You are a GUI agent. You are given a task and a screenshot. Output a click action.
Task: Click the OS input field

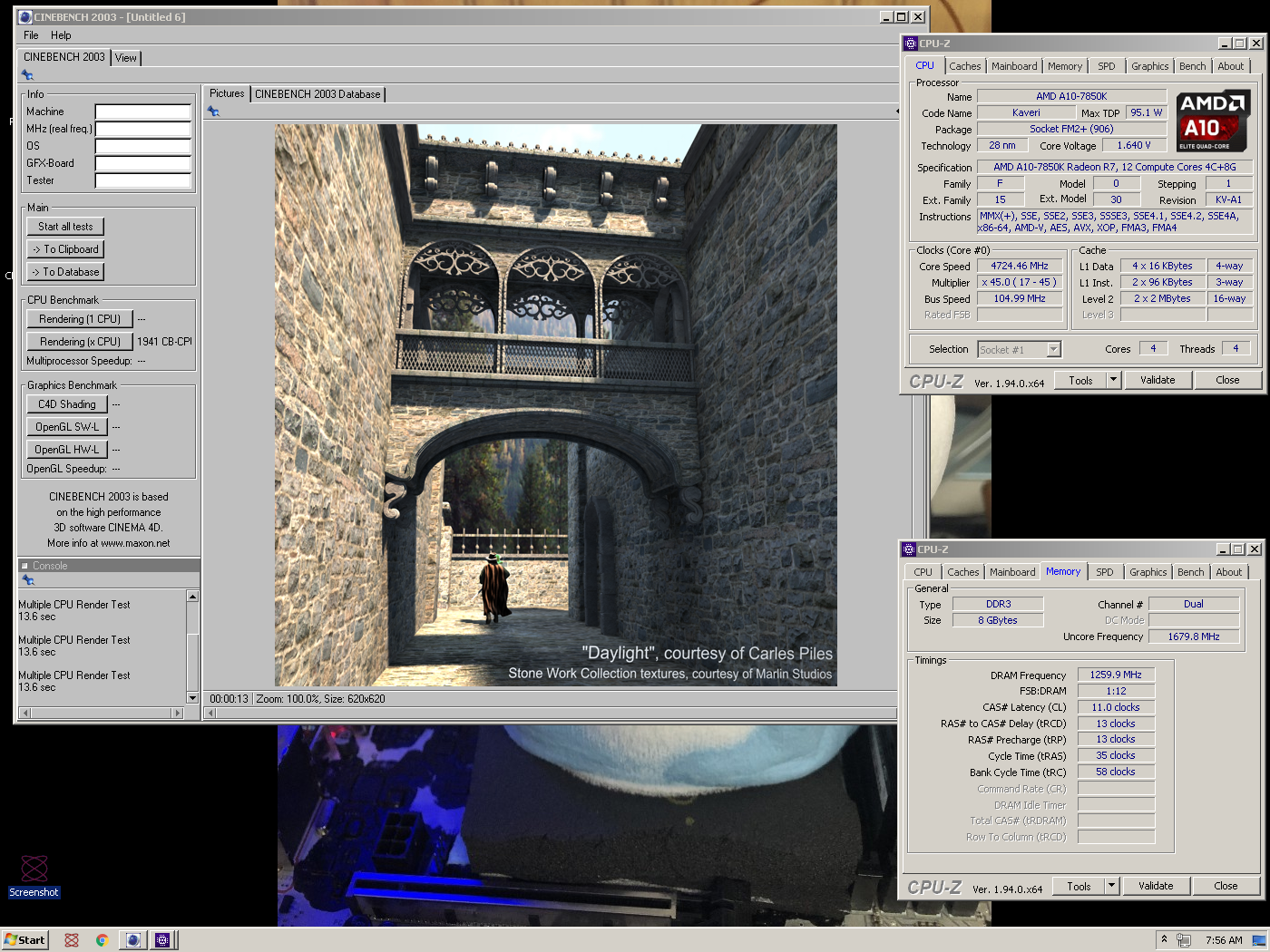click(143, 146)
